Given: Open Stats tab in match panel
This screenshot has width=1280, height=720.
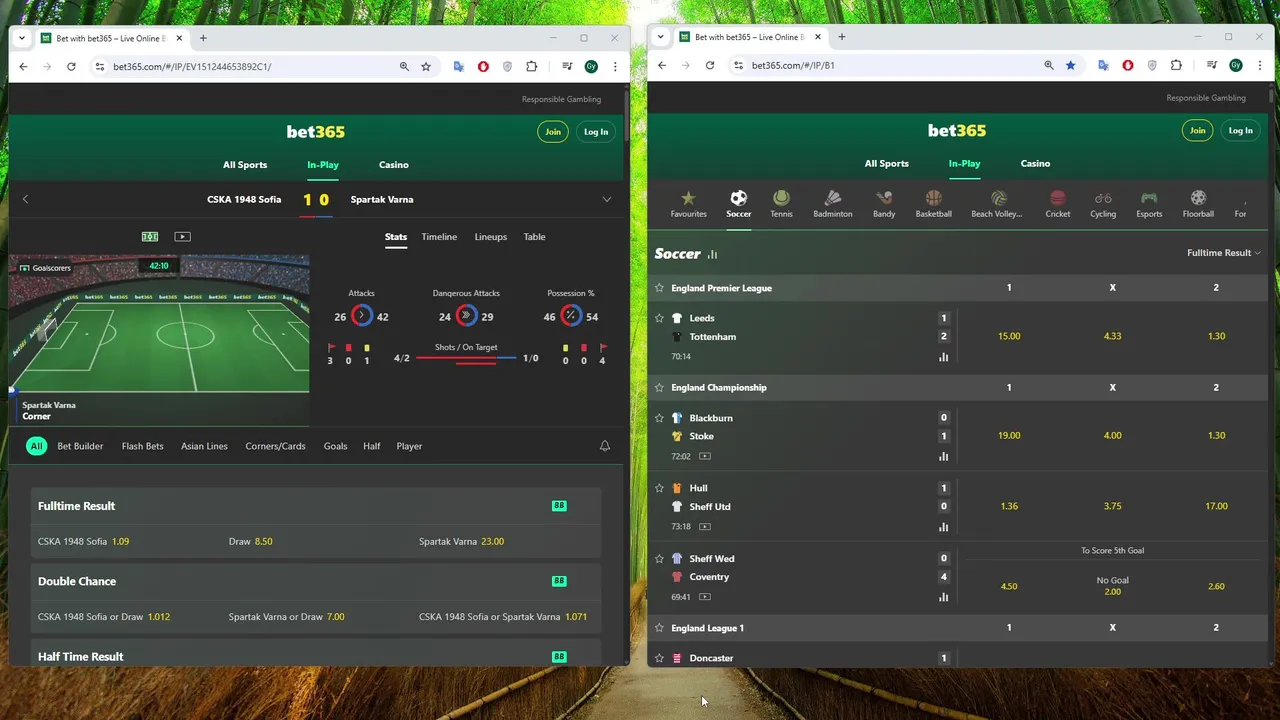Looking at the screenshot, I should coord(396,237).
